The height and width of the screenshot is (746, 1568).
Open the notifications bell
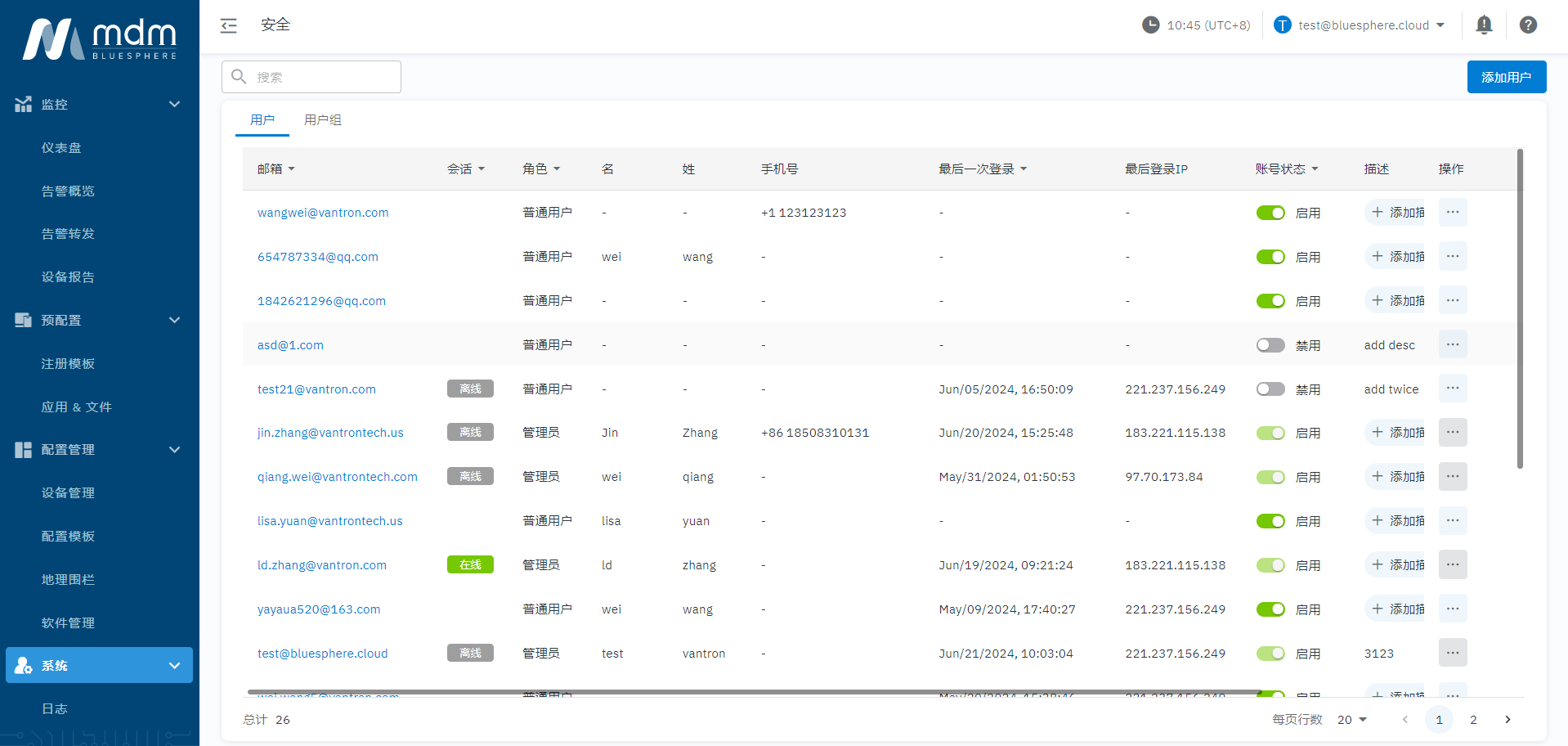1484,25
